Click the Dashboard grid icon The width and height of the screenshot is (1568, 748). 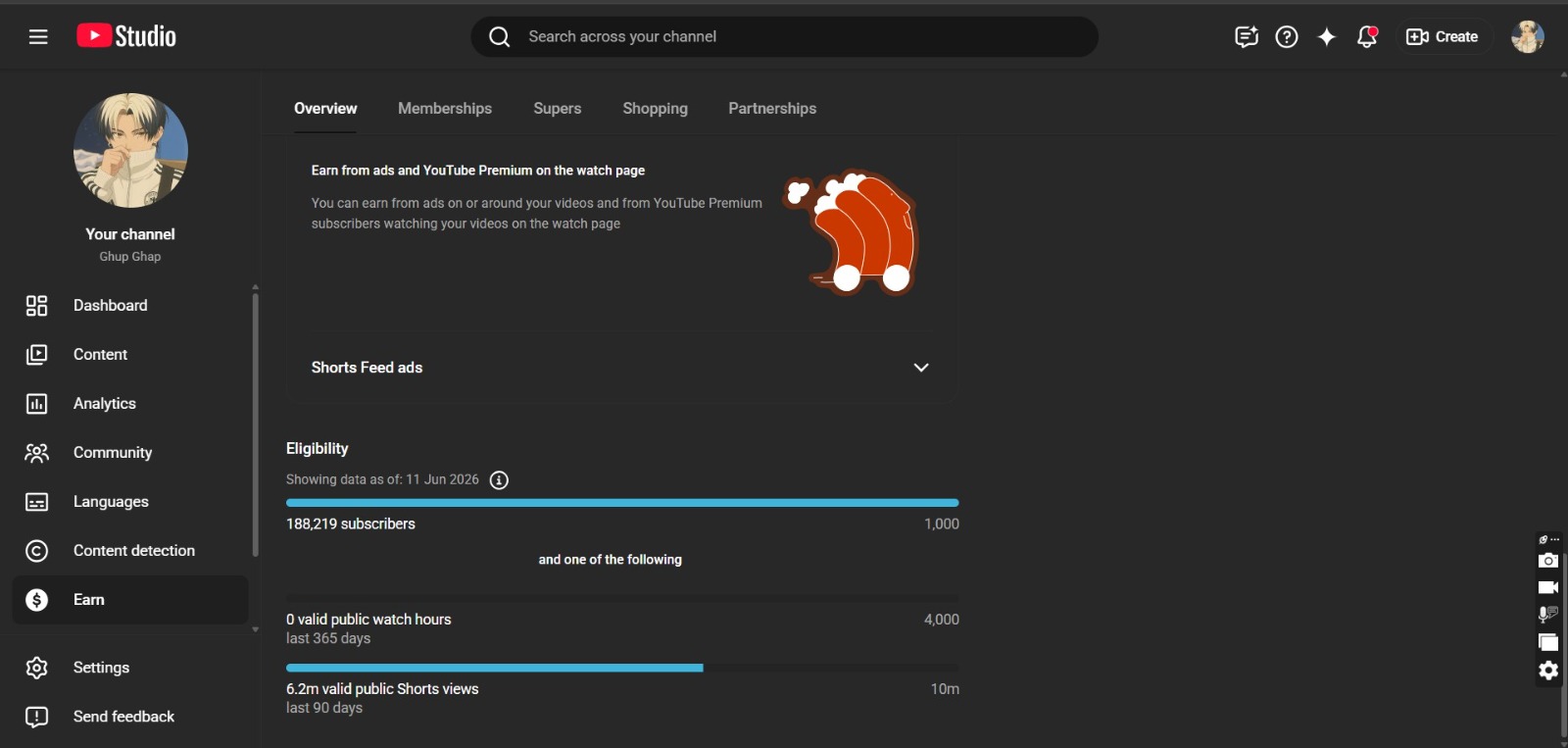36,306
